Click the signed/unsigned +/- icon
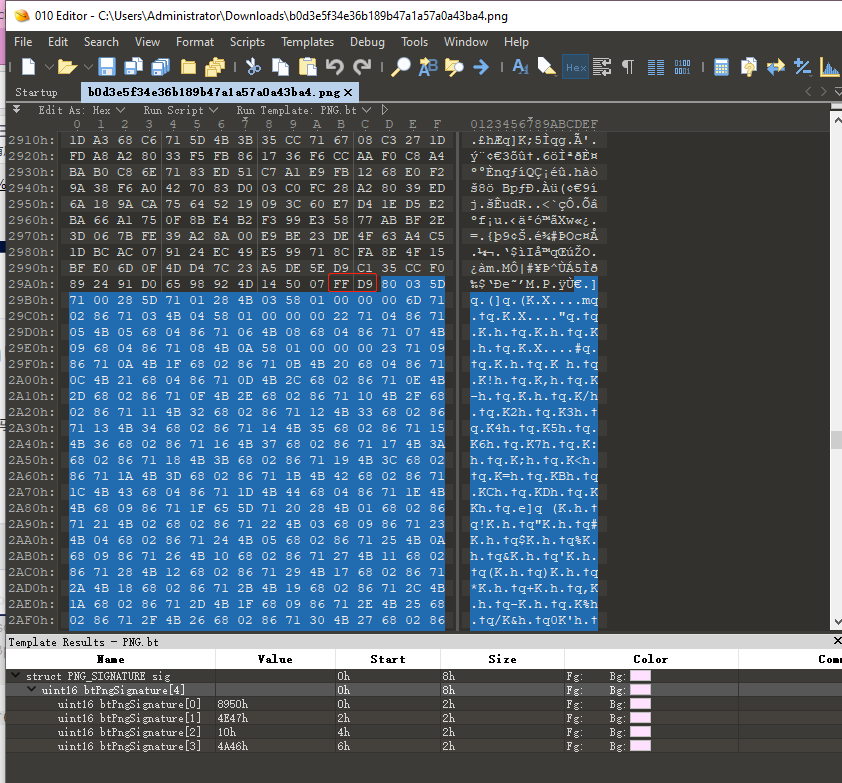Image resolution: width=842 pixels, height=783 pixels. coord(802,67)
